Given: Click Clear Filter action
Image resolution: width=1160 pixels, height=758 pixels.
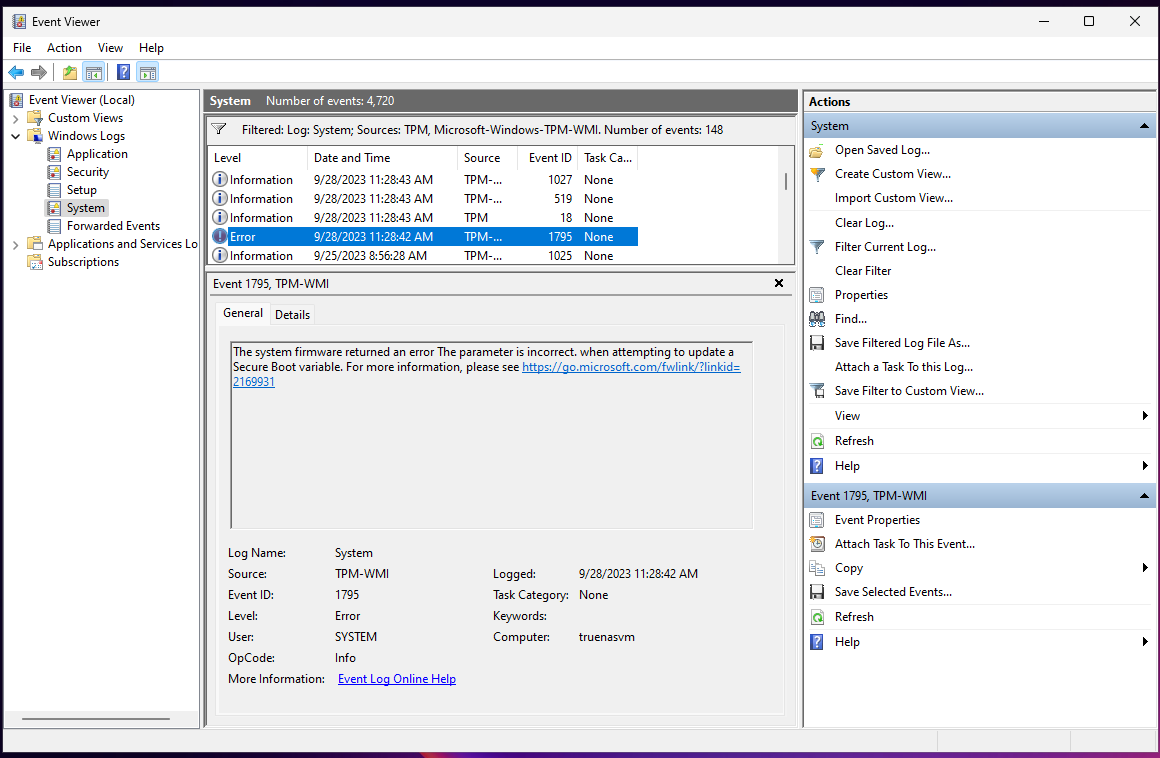Looking at the screenshot, I should [863, 271].
